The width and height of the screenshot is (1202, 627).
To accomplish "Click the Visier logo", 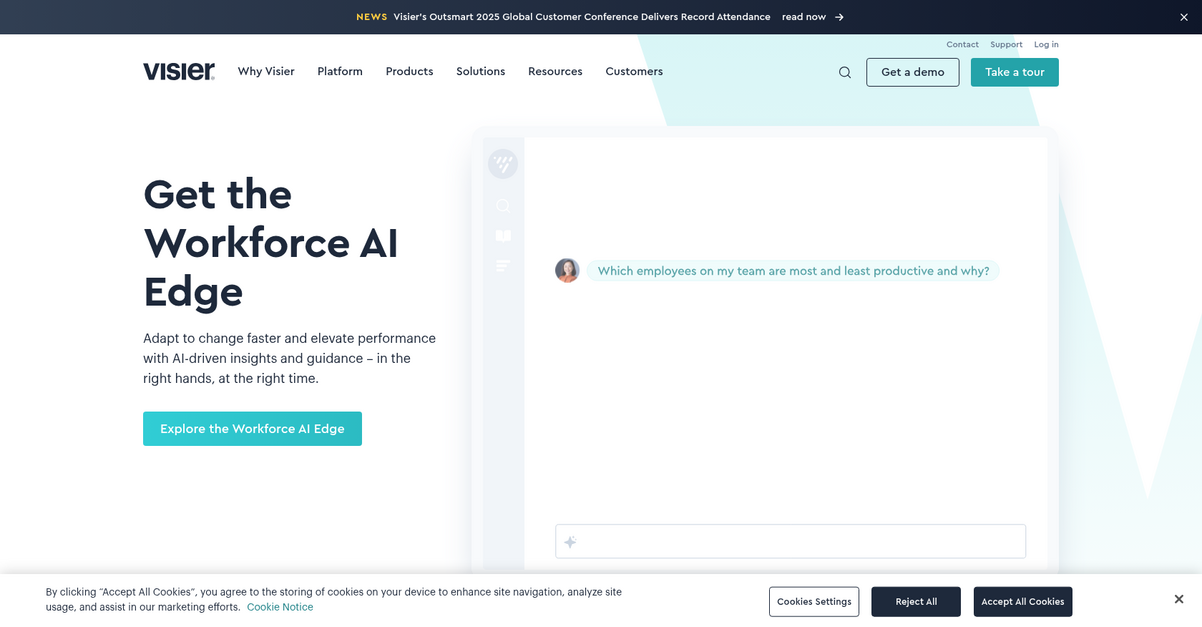I will click(179, 71).
